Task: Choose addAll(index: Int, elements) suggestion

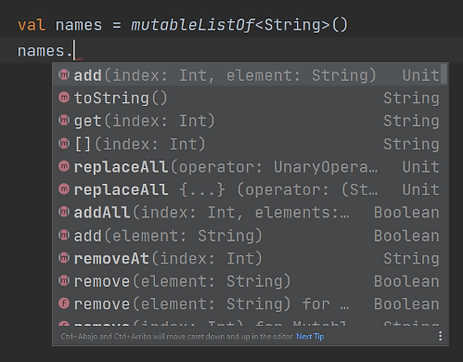Action: tap(247, 212)
